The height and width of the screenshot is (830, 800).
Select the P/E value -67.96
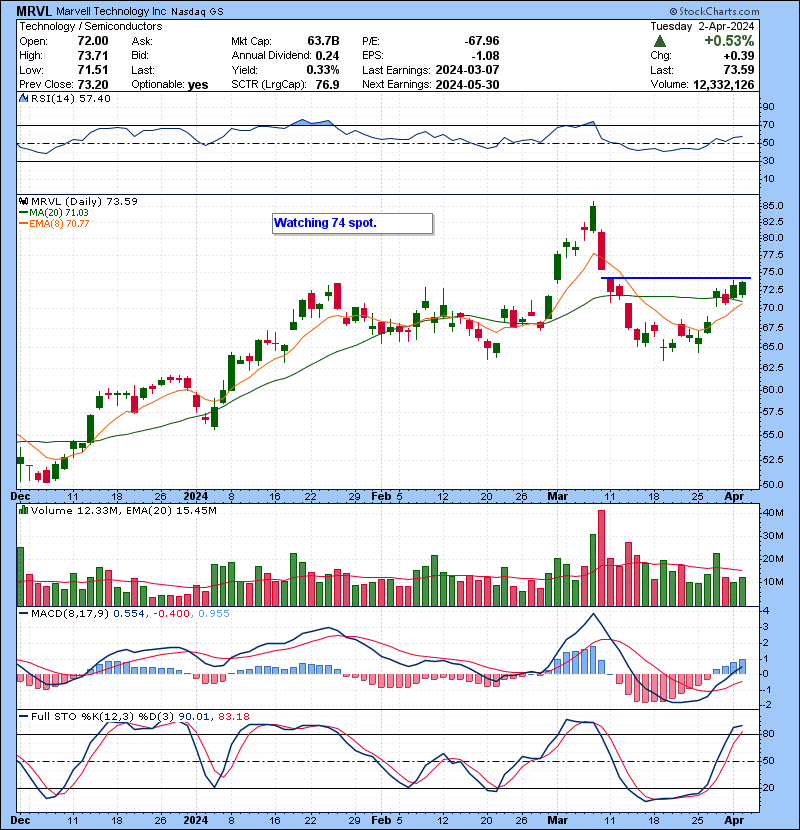point(482,41)
